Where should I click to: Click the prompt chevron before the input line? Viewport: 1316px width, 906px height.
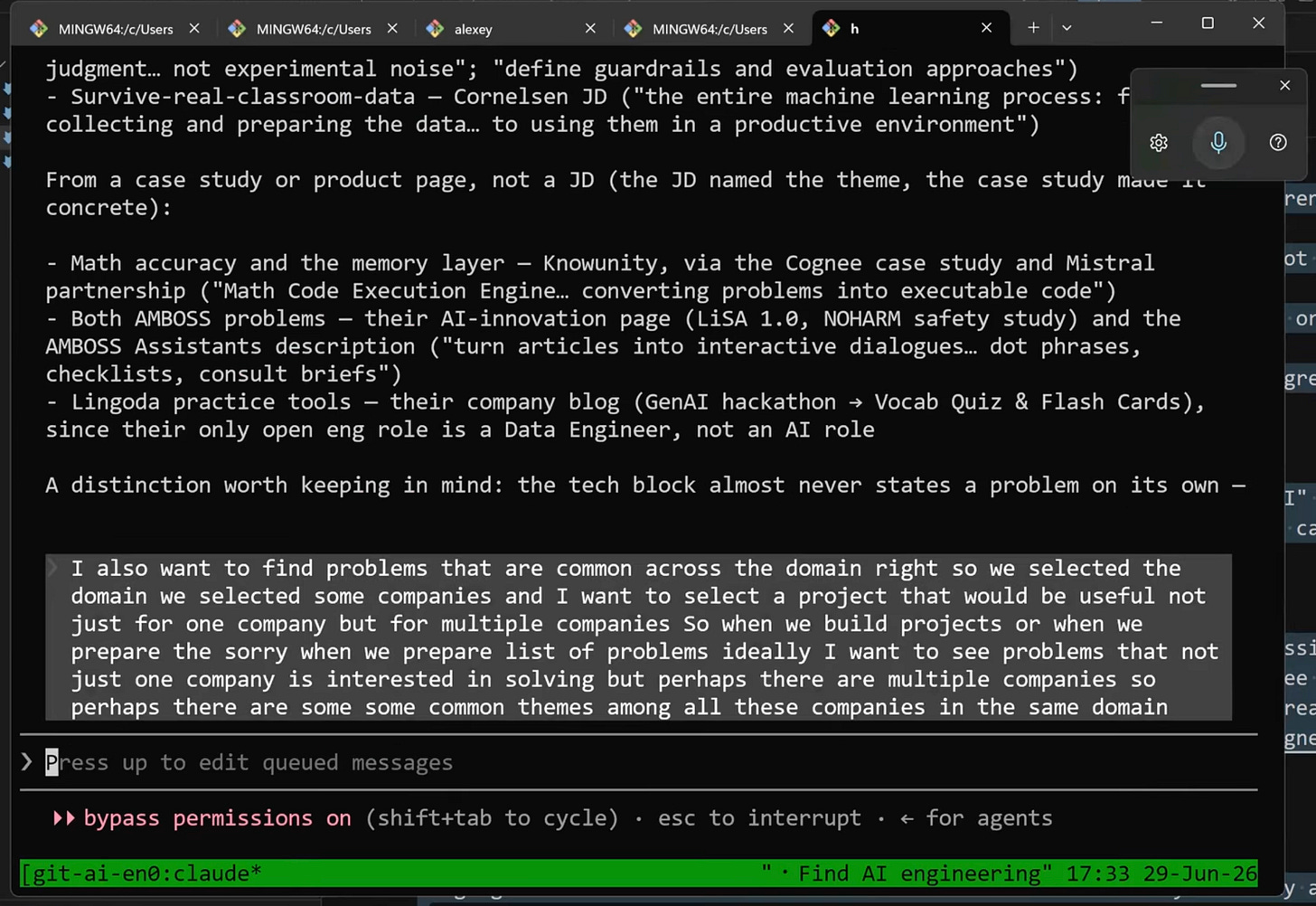[x=27, y=762]
